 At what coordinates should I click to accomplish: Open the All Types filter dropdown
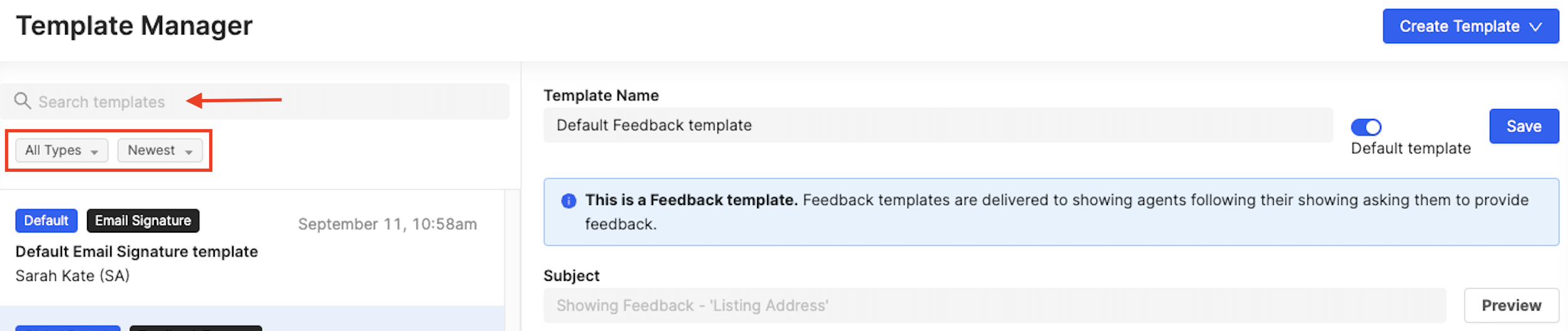click(61, 150)
